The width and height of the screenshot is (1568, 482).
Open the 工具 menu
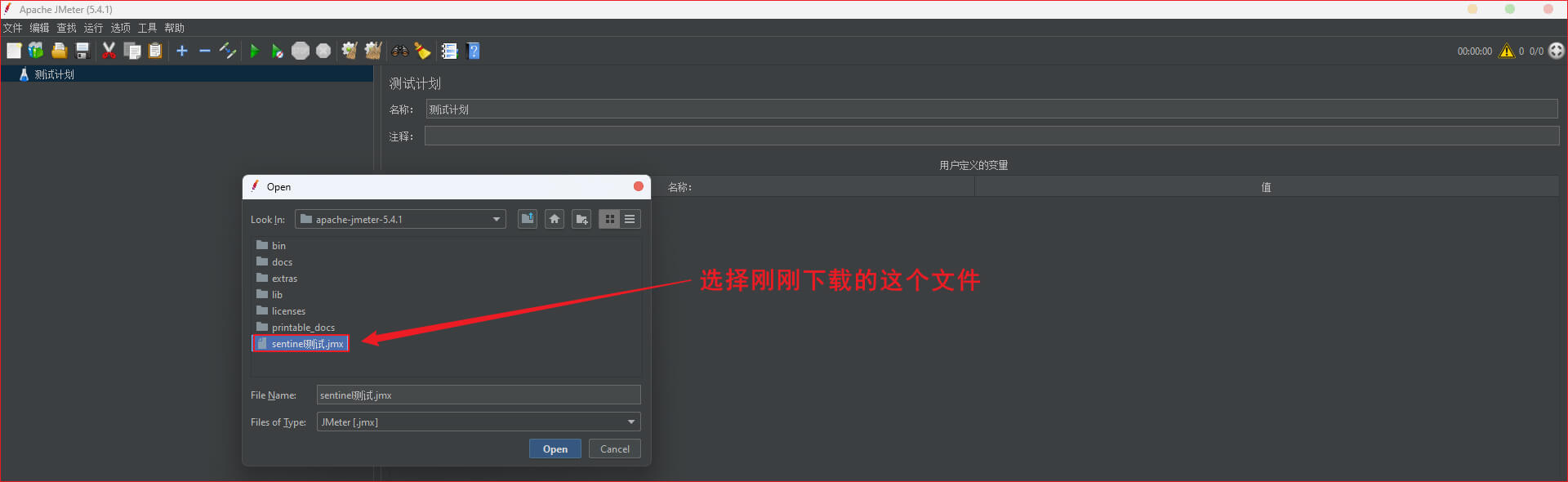(x=147, y=28)
